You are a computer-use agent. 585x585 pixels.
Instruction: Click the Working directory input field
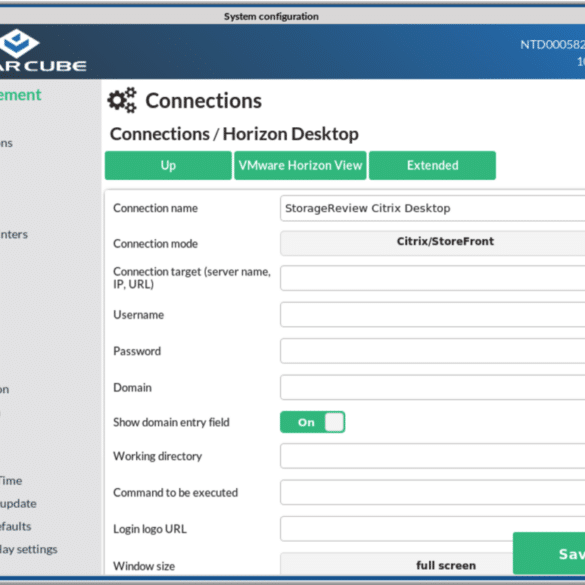[432, 456]
